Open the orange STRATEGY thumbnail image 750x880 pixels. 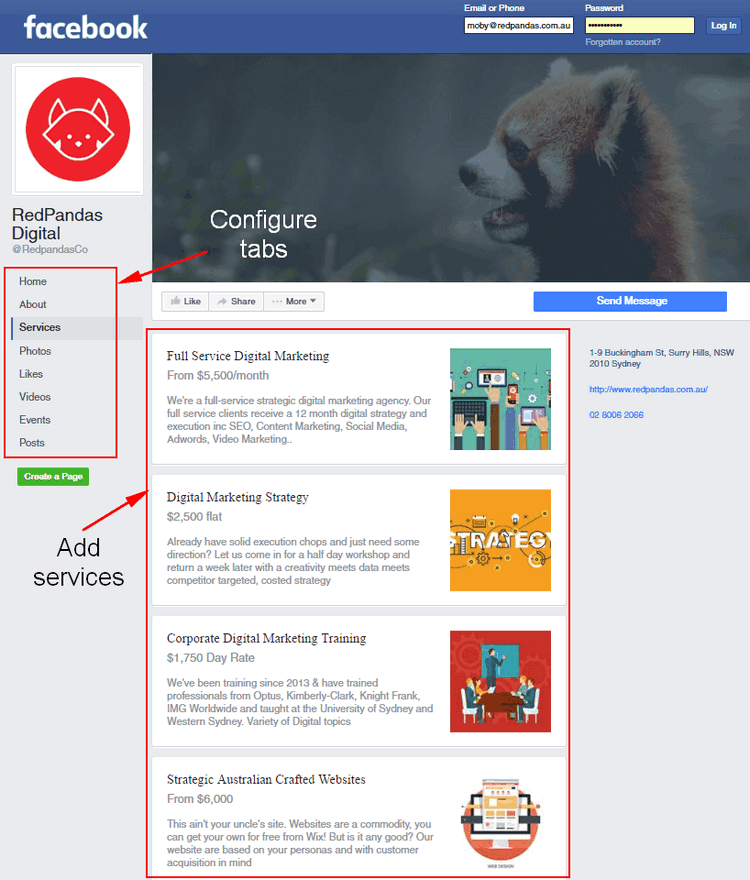500,540
